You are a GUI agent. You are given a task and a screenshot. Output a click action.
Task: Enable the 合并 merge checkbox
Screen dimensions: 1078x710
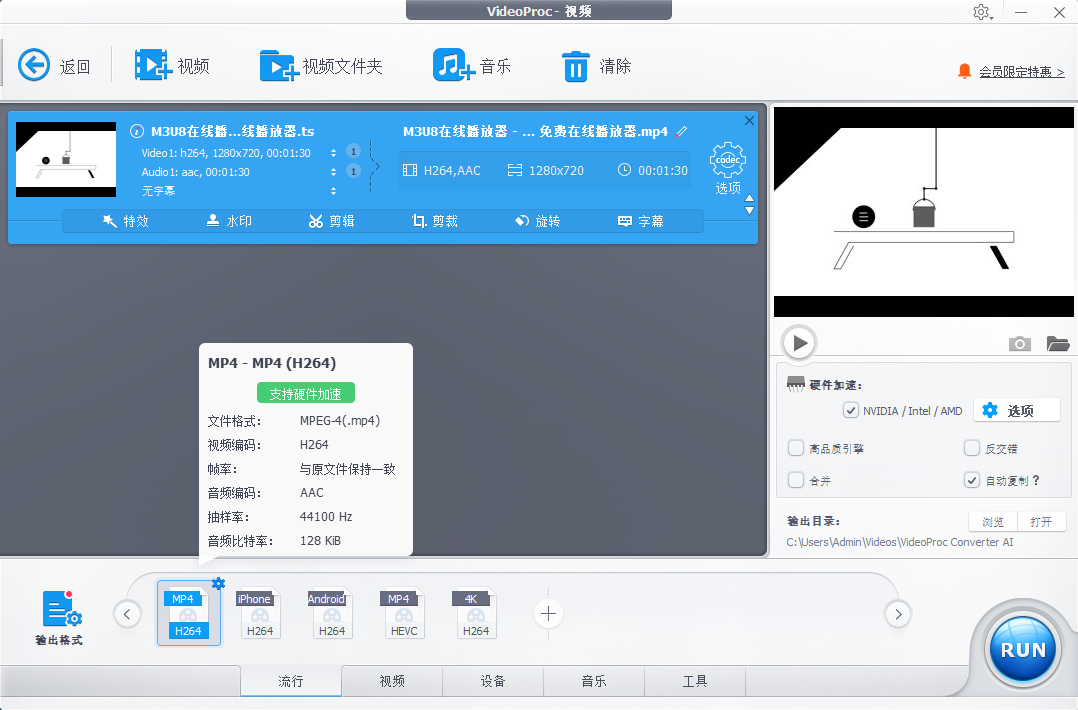[796, 480]
